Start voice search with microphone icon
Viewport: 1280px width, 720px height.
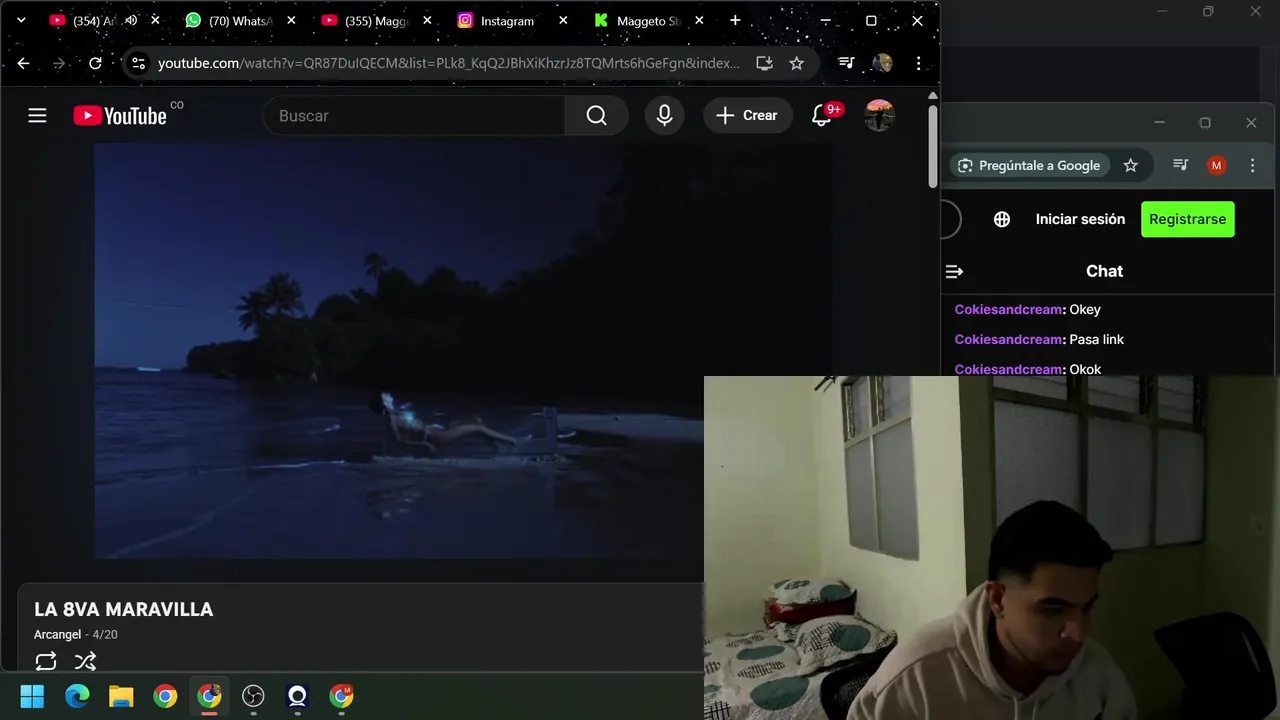[x=664, y=116]
